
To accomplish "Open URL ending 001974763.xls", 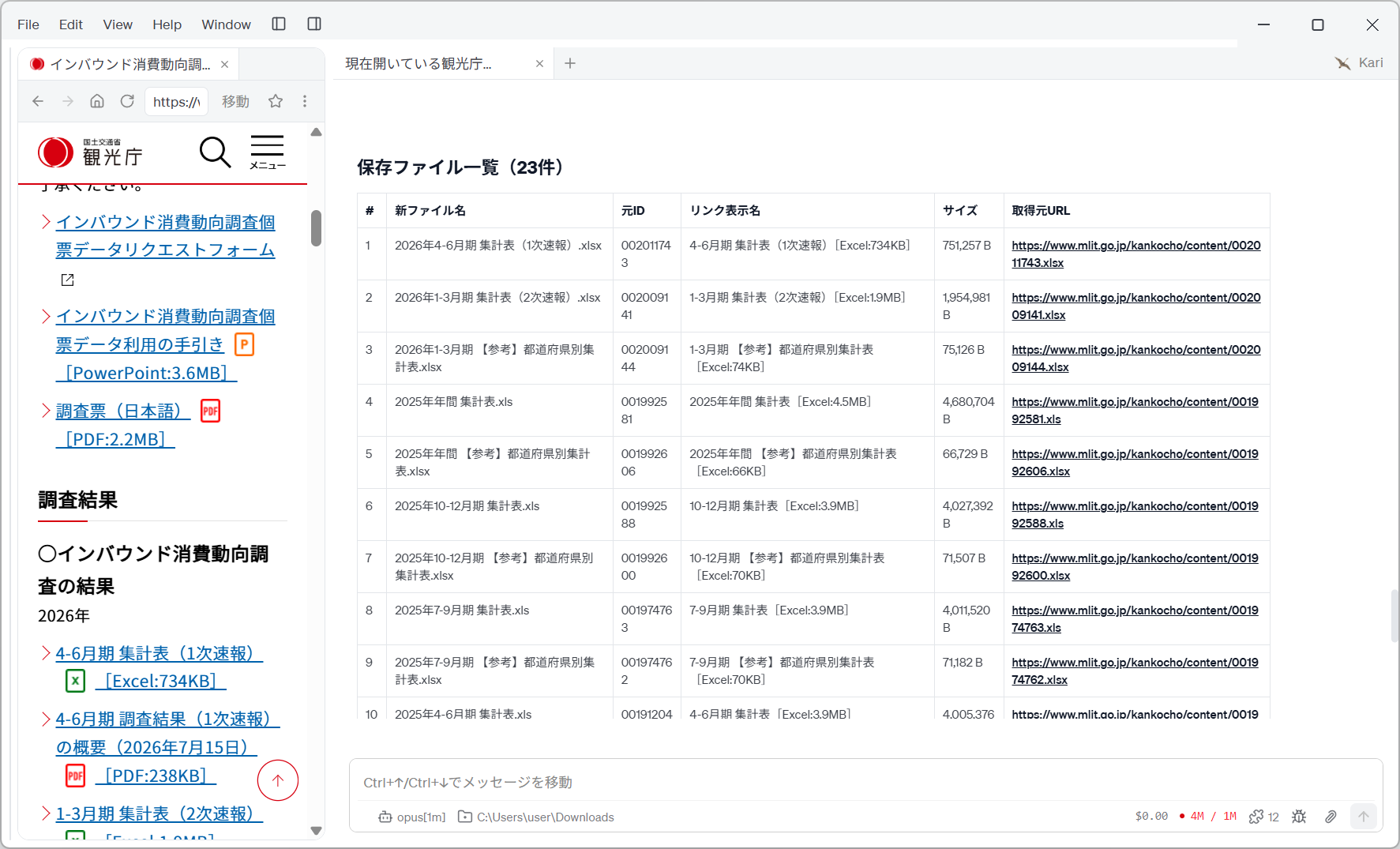I will [x=1135, y=619].
